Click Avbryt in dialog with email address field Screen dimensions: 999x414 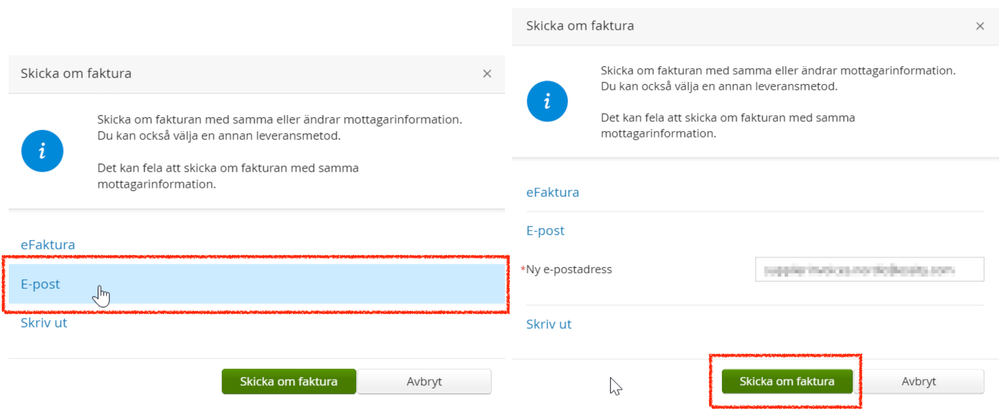[919, 381]
